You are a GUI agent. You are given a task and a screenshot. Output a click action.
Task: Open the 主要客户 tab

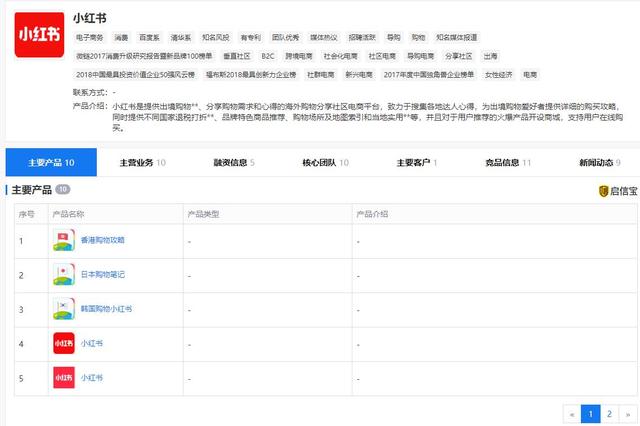click(x=417, y=162)
